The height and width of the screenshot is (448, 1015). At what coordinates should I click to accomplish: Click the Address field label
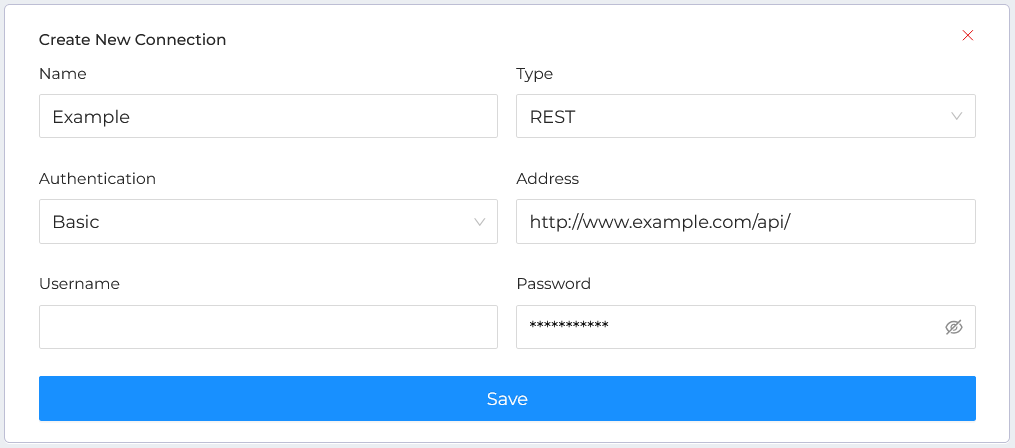click(x=547, y=179)
